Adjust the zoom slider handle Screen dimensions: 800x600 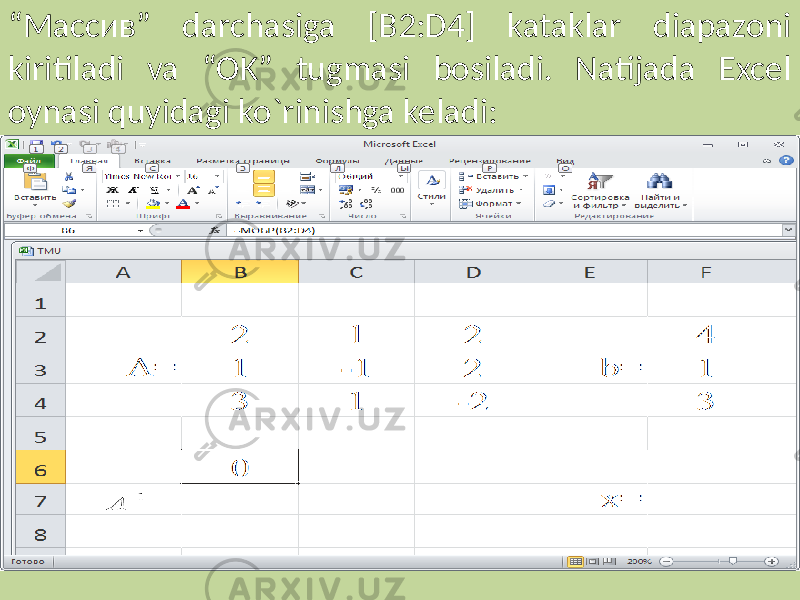pos(733,561)
